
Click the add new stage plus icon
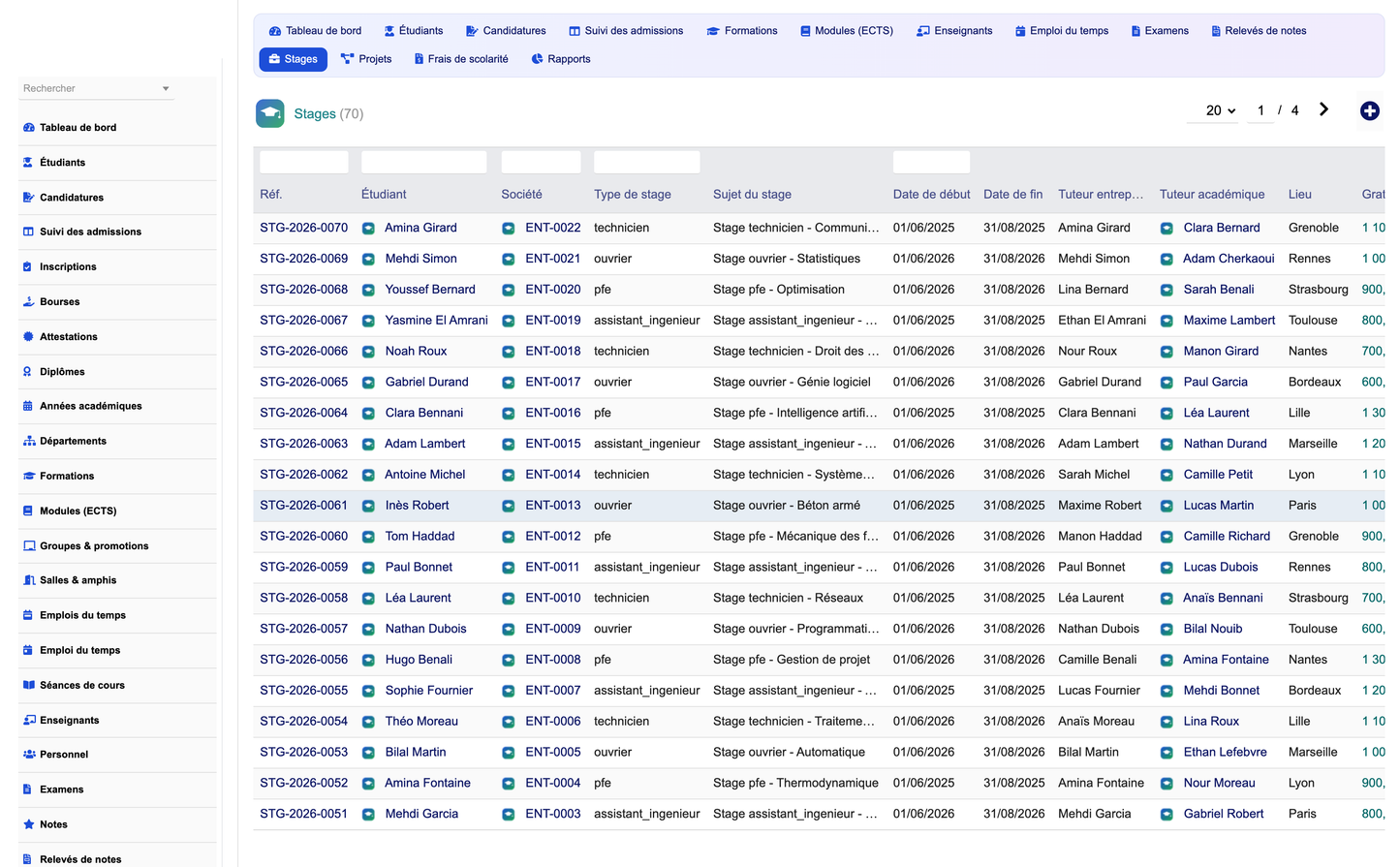1369,111
